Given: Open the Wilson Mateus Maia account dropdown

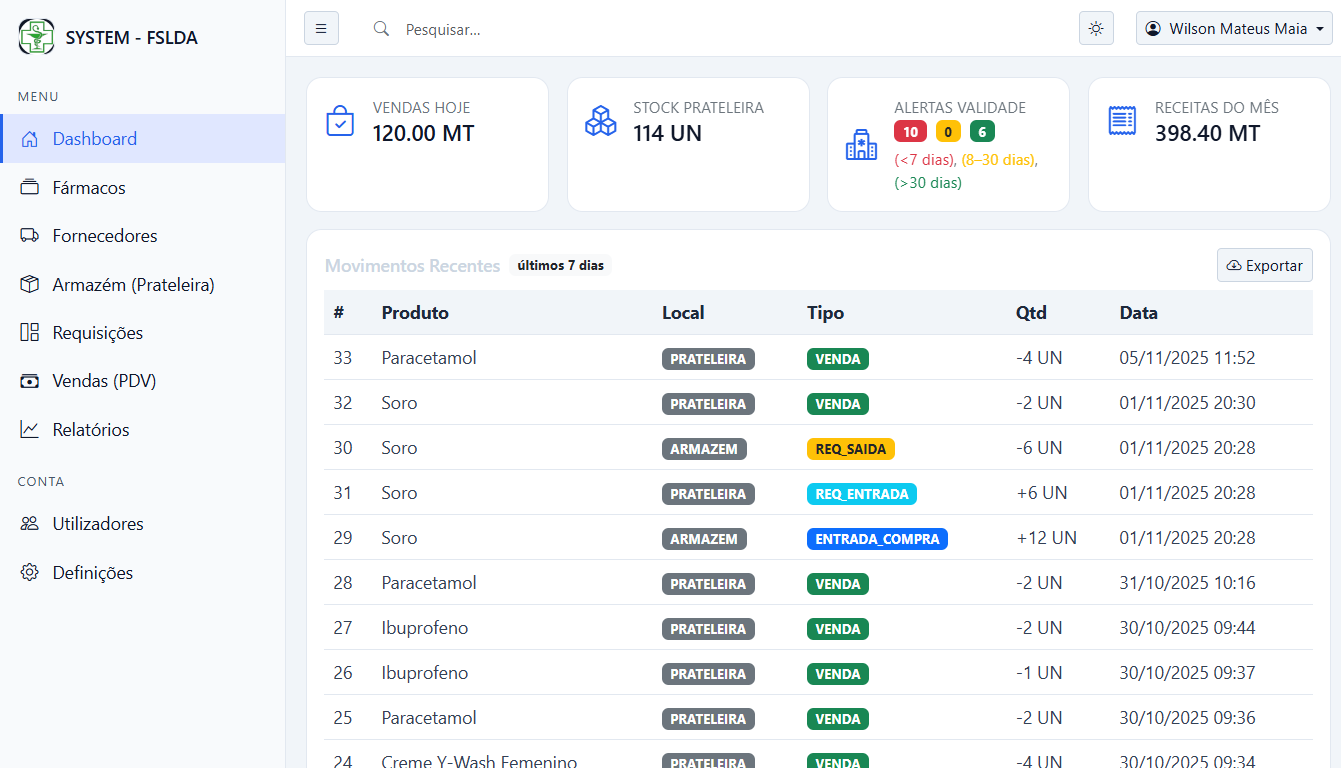Looking at the screenshot, I should click(1233, 28).
